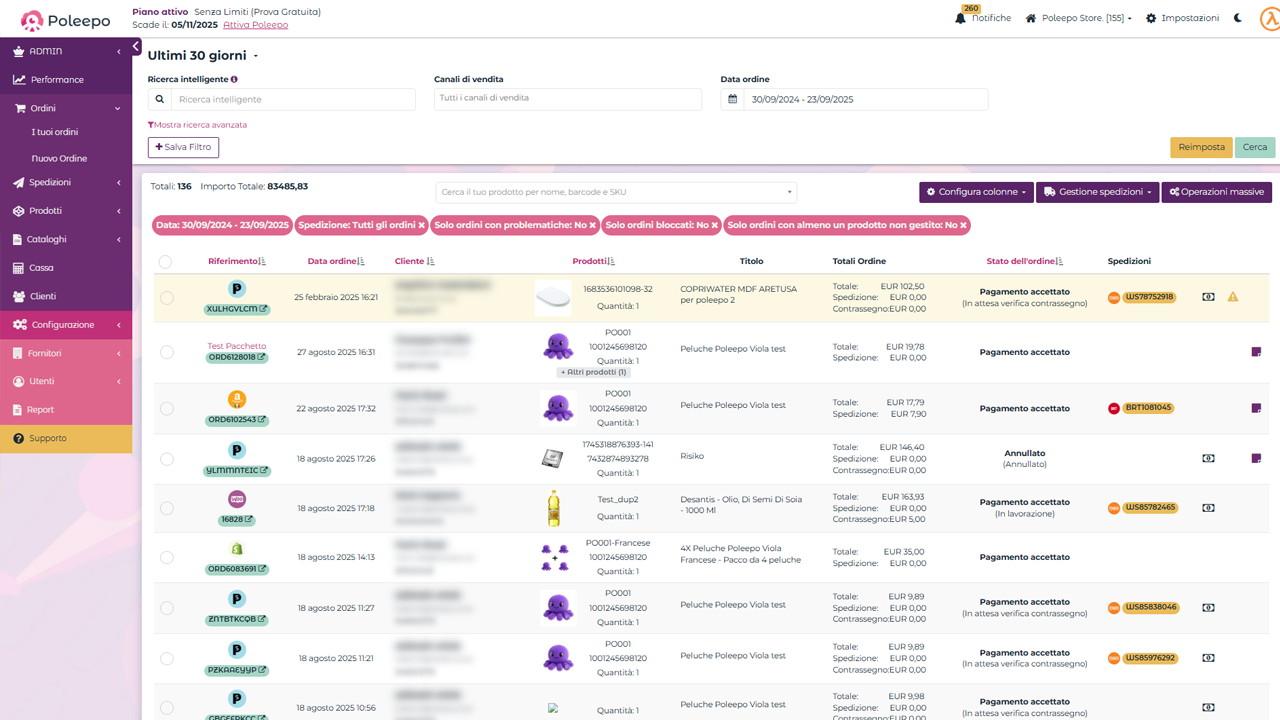This screenshot has width=1280, height=720.
Task: Go to Clienti in the sidebar
Action: tap(66, 297)
